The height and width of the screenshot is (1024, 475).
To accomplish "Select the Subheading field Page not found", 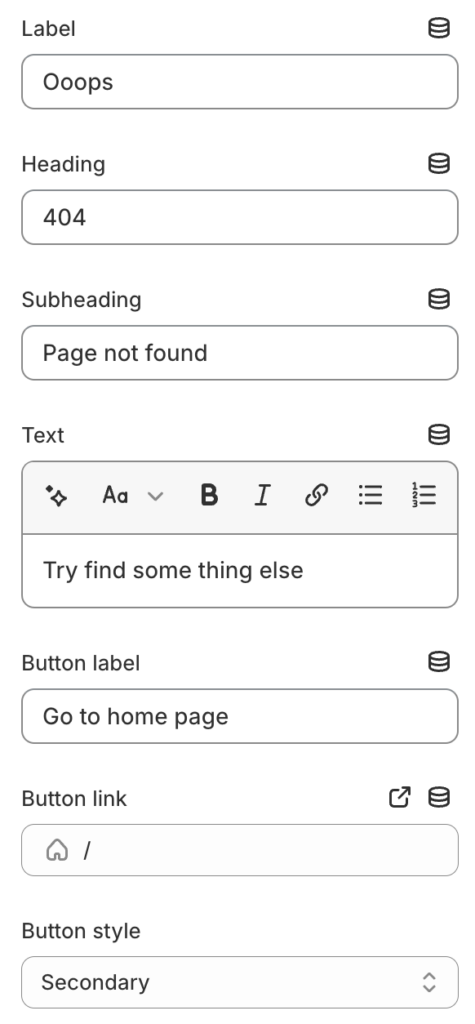I will (x=240, y=353).
